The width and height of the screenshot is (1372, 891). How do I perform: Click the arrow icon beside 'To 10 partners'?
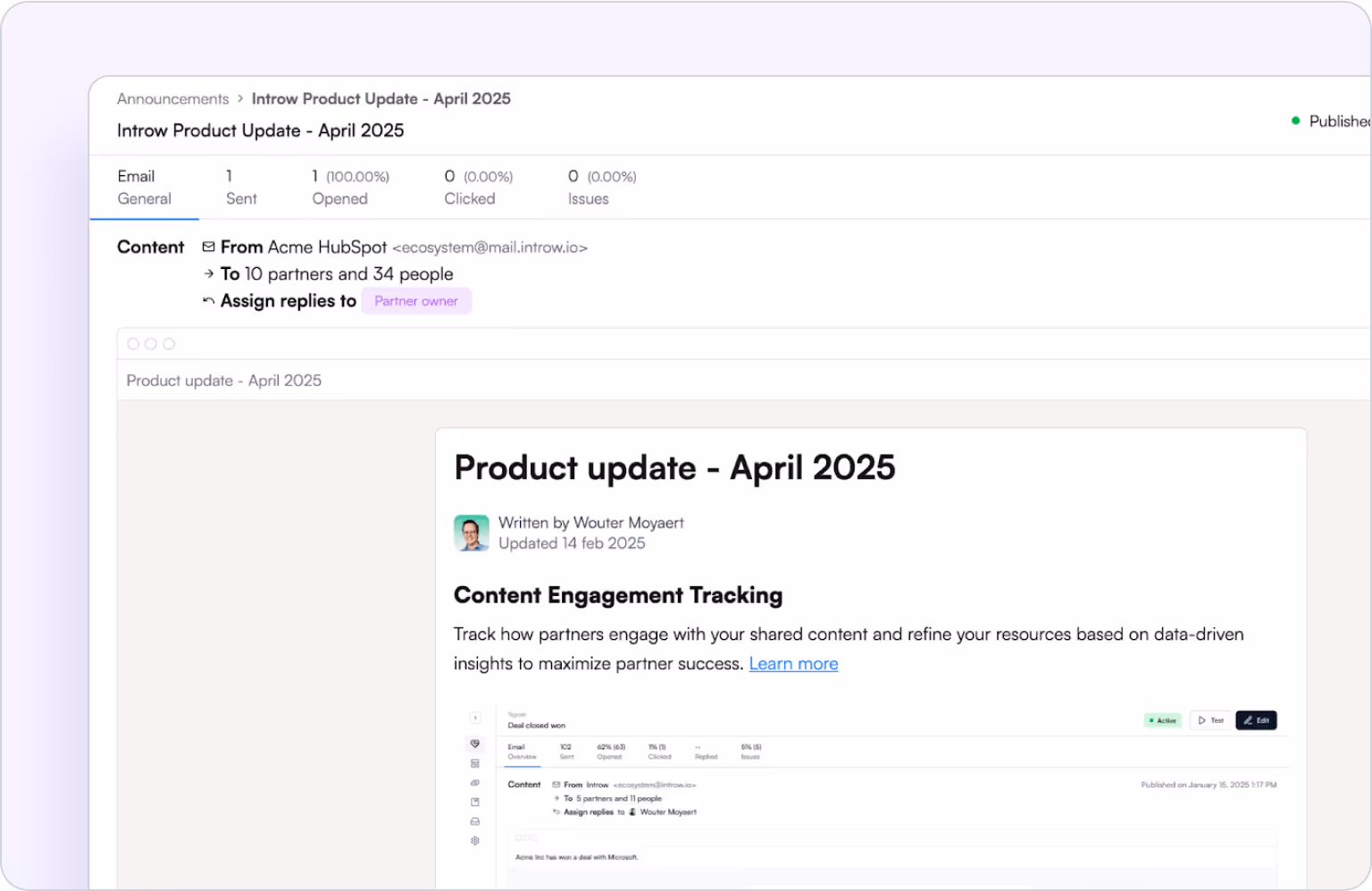tap(208, 273)
